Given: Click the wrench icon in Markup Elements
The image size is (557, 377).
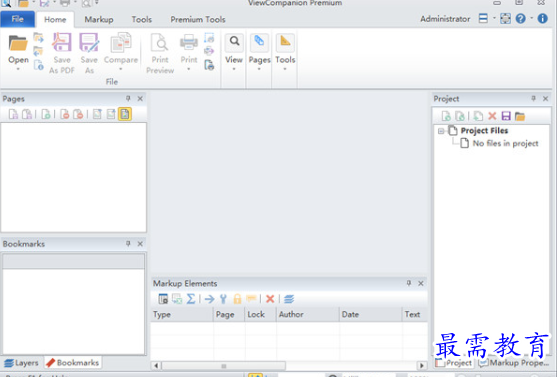Looking at the screenshot, I should tap(223, 299).
